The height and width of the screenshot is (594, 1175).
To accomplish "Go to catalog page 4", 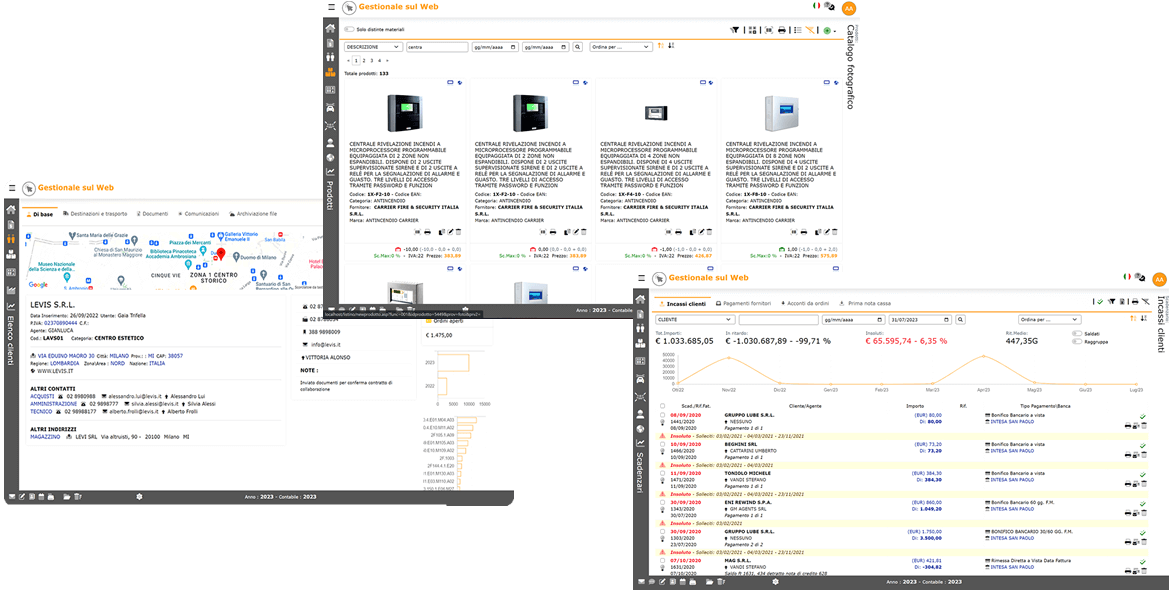I will point(380,60).
